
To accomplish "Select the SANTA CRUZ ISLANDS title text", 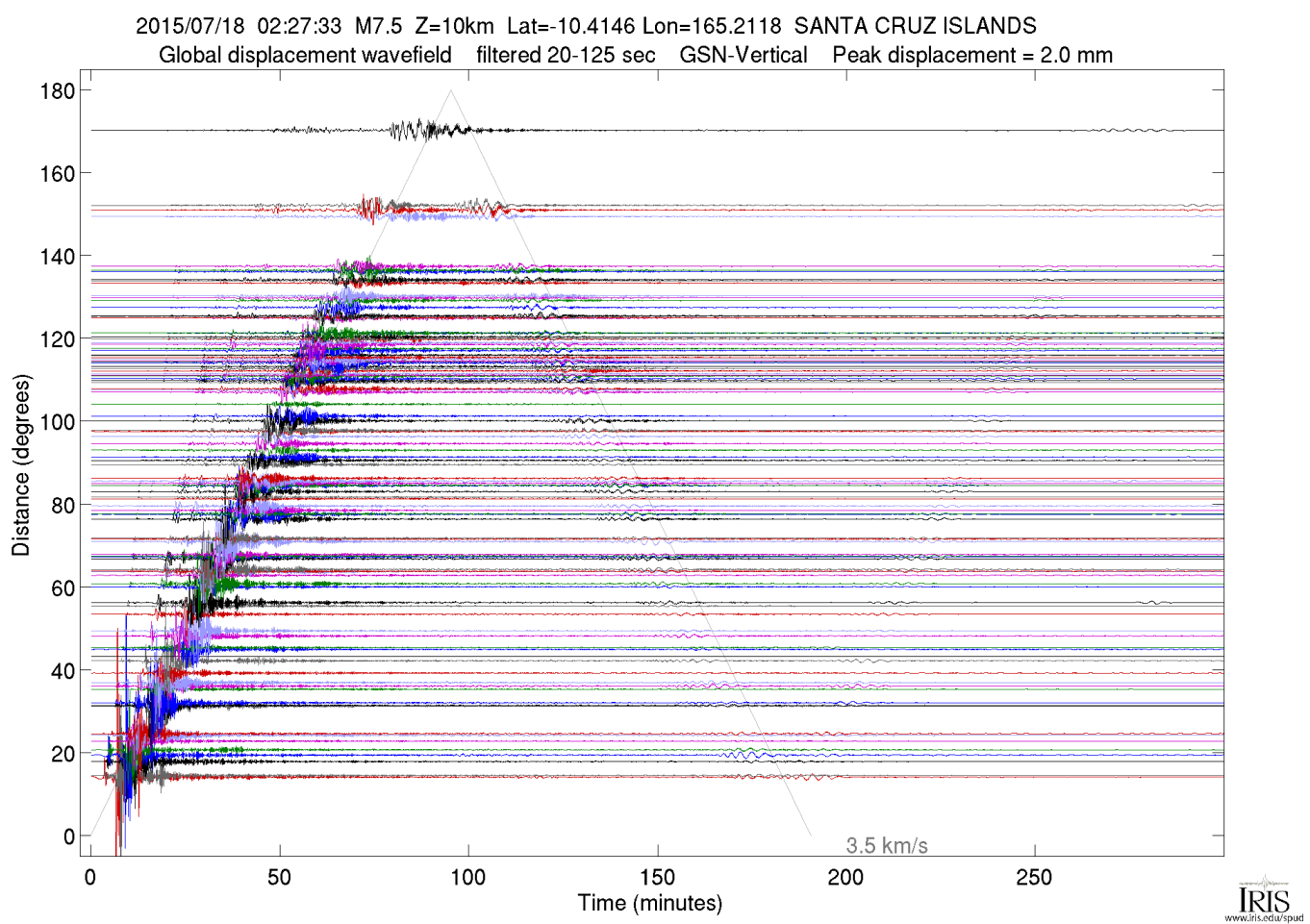I will 915,26.
